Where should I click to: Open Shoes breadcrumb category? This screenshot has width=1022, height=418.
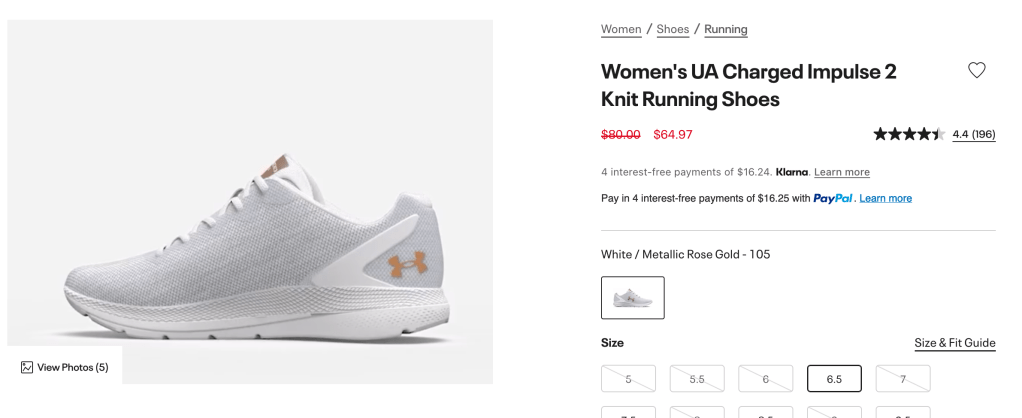click(x=673, y=29)
